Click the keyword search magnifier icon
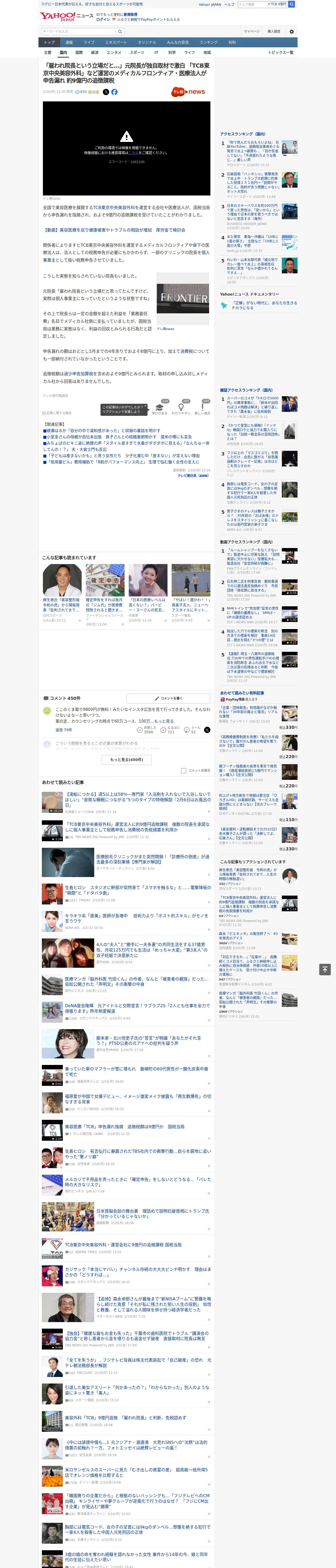The height and width of the screenshot is (1568, 336). tap(120, 32)
